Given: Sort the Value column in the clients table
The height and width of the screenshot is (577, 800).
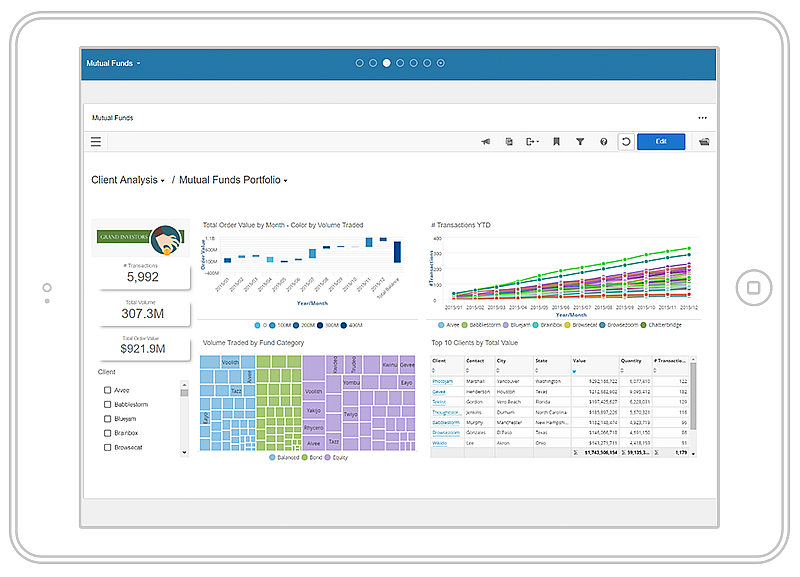Looking at the screenshot, I should tap(574, 372).
